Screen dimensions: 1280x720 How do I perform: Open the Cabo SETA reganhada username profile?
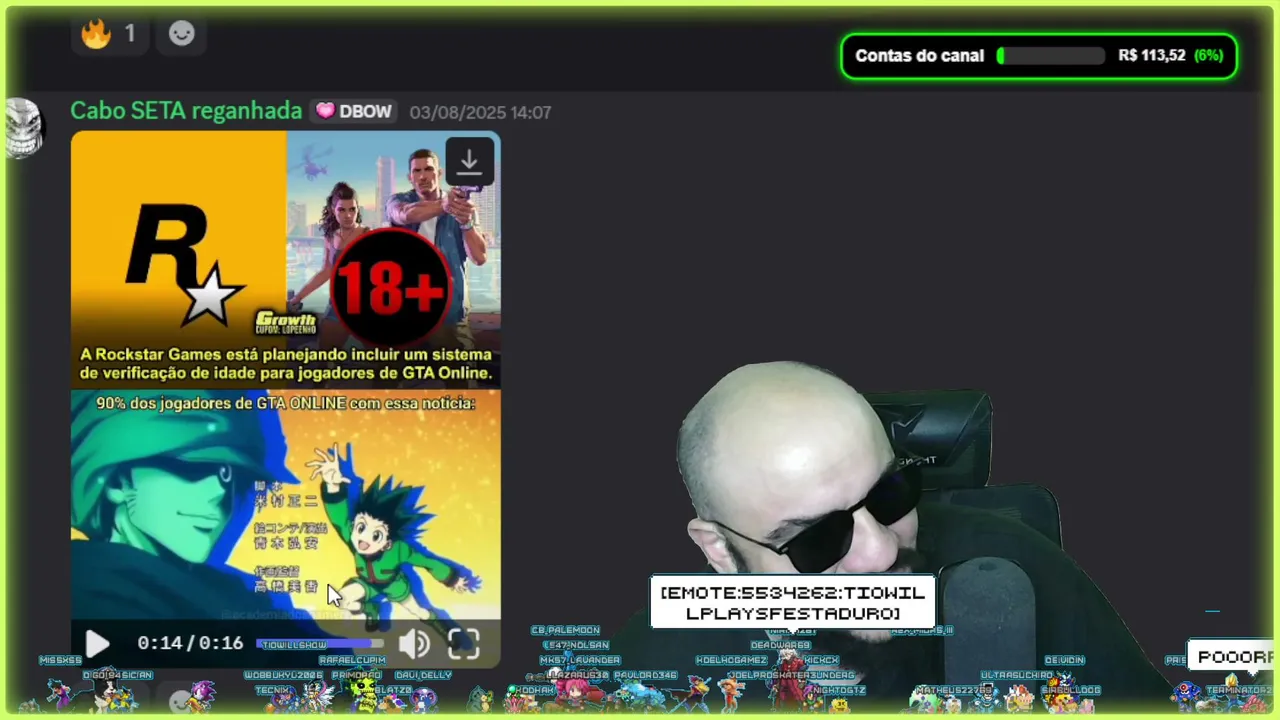[x=186, y=111]
